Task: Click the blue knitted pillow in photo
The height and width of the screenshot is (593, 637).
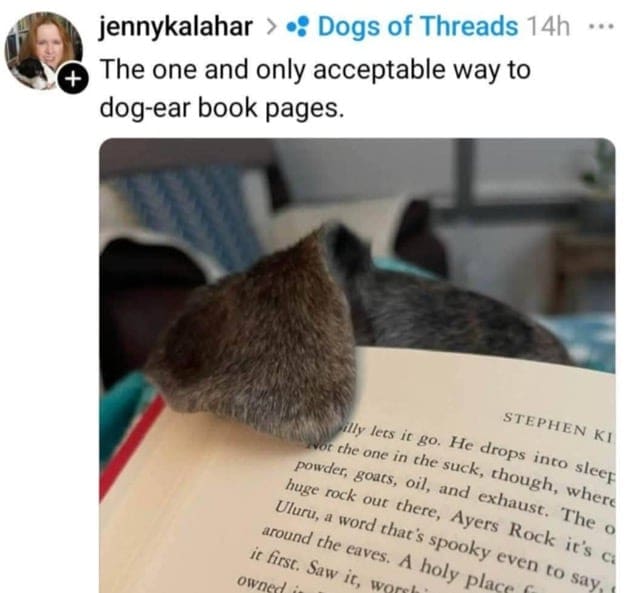Action: 191,213
